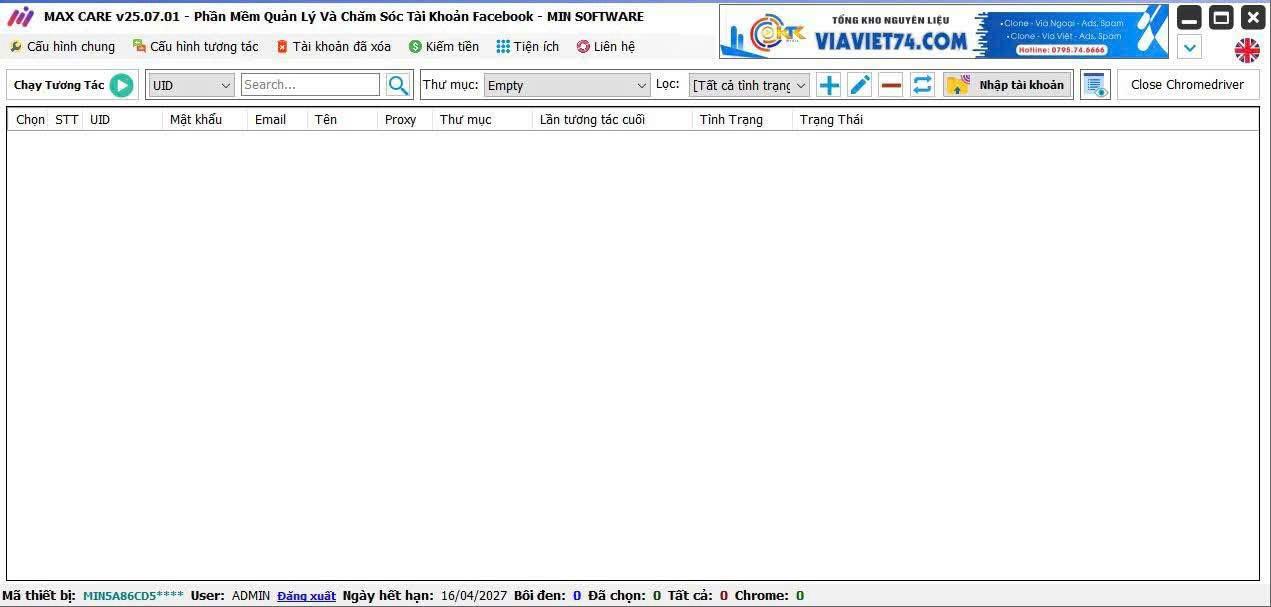Open the Tài khoản đã xóa menu
This screenshot has height=607, width=1271.
coord(334,46)
